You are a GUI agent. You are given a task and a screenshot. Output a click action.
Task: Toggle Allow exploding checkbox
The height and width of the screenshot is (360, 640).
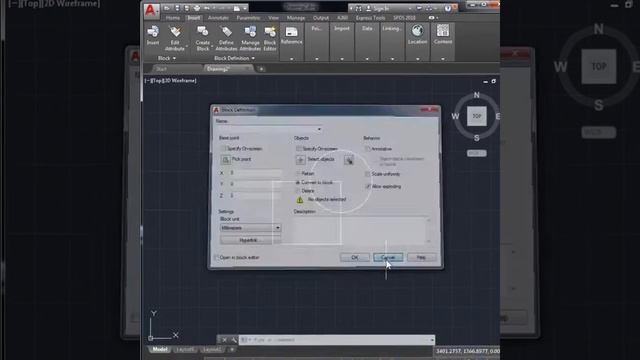point(367,186)
